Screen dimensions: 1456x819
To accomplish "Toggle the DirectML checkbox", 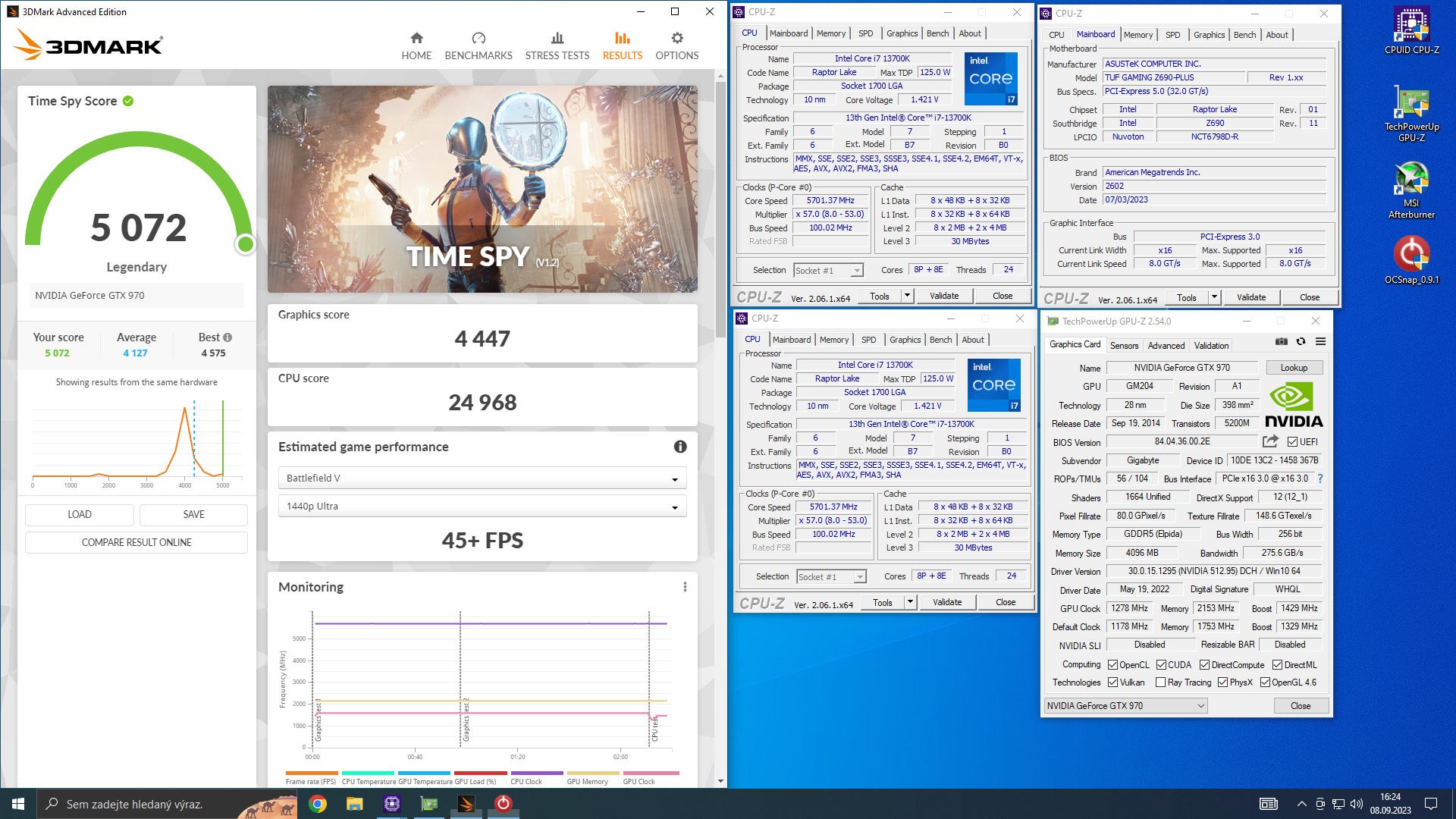I will [1277, 665].
